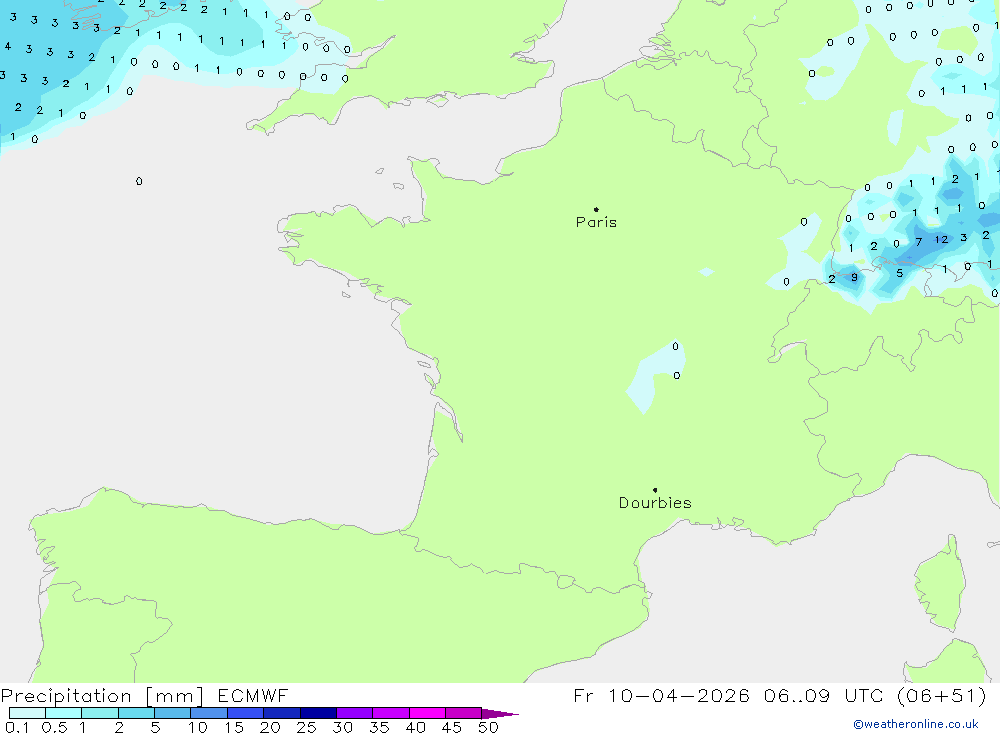Viewport: 1000px width, 733px height.
Task: Click legend scale label '30'
Action: [x=342, y=727]
